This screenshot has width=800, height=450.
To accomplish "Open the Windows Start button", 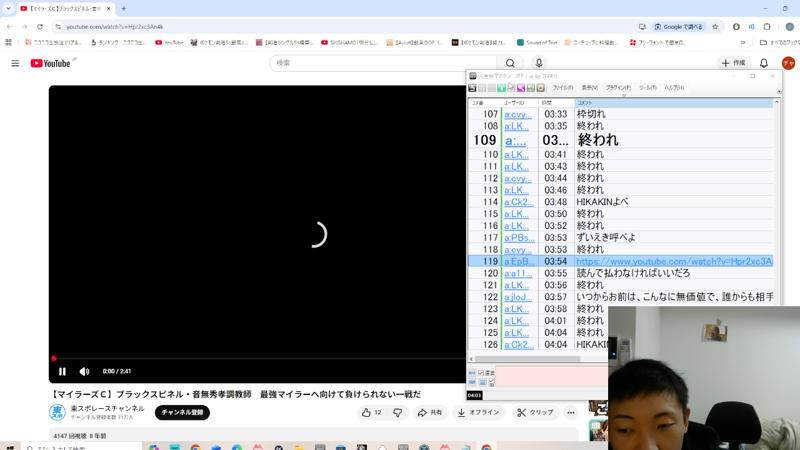I will (x=9, y=447).
